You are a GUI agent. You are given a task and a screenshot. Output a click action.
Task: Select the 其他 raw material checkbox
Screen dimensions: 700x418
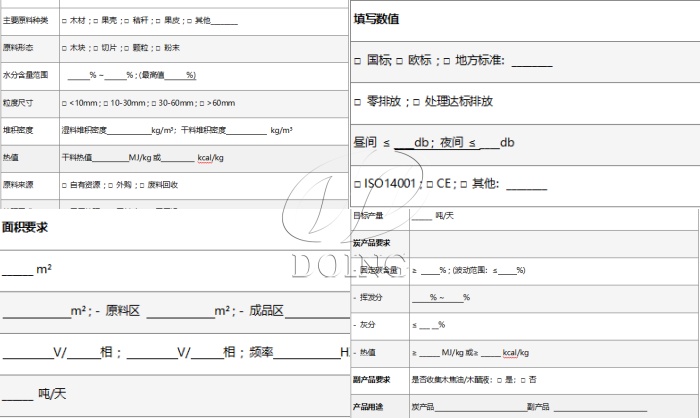(189, 21)
